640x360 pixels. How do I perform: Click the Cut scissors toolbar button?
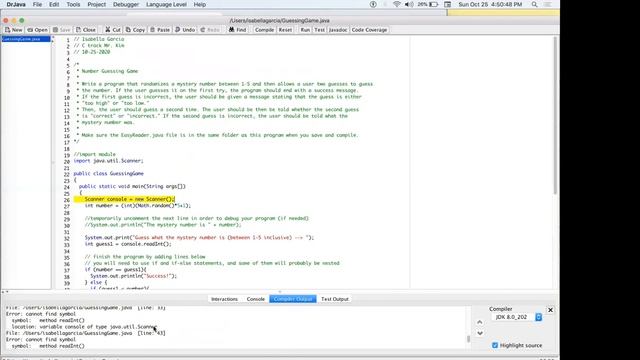(x=113, y=30)
